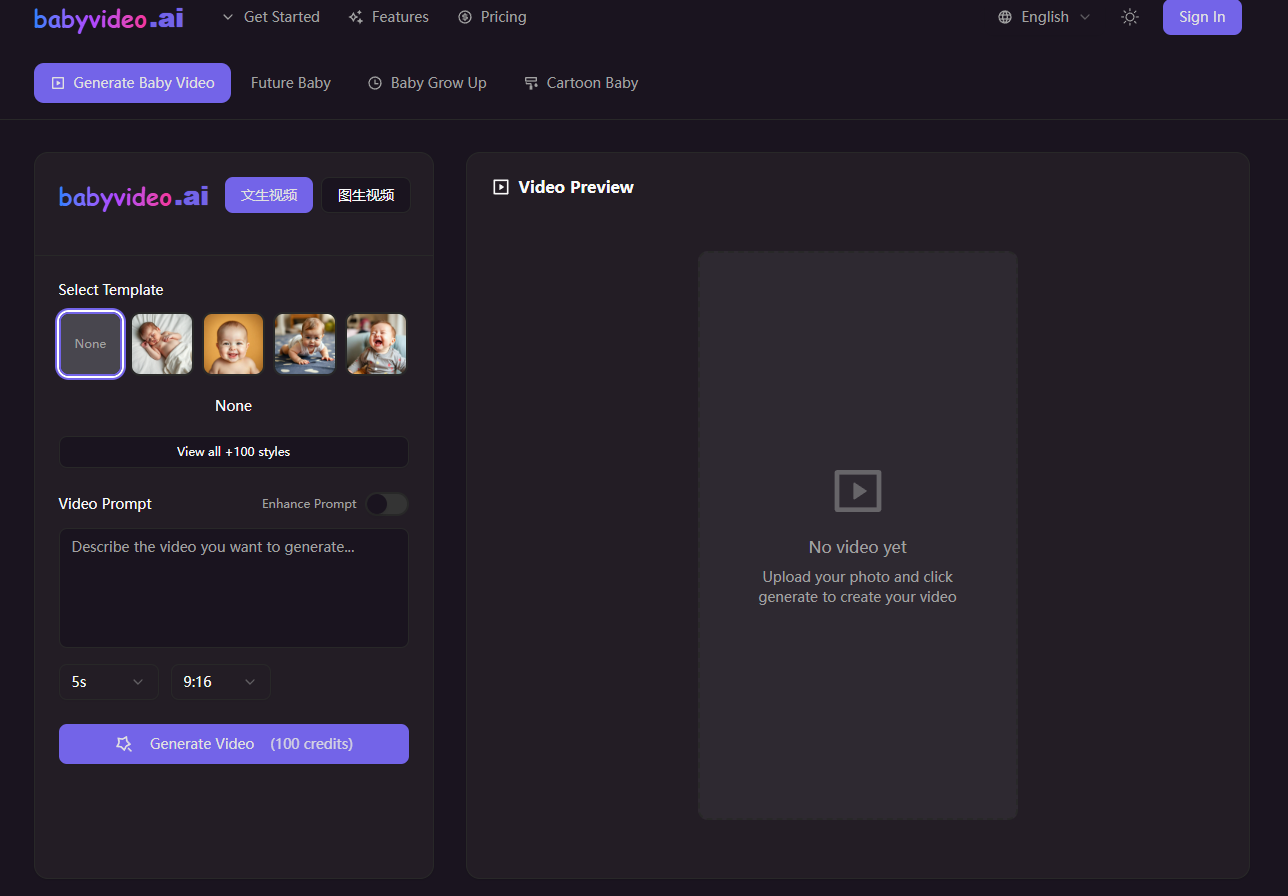Screen dimensions: 1288x896
Task: Select the Generate Baby Video tab
Action: tap(131, 82)
